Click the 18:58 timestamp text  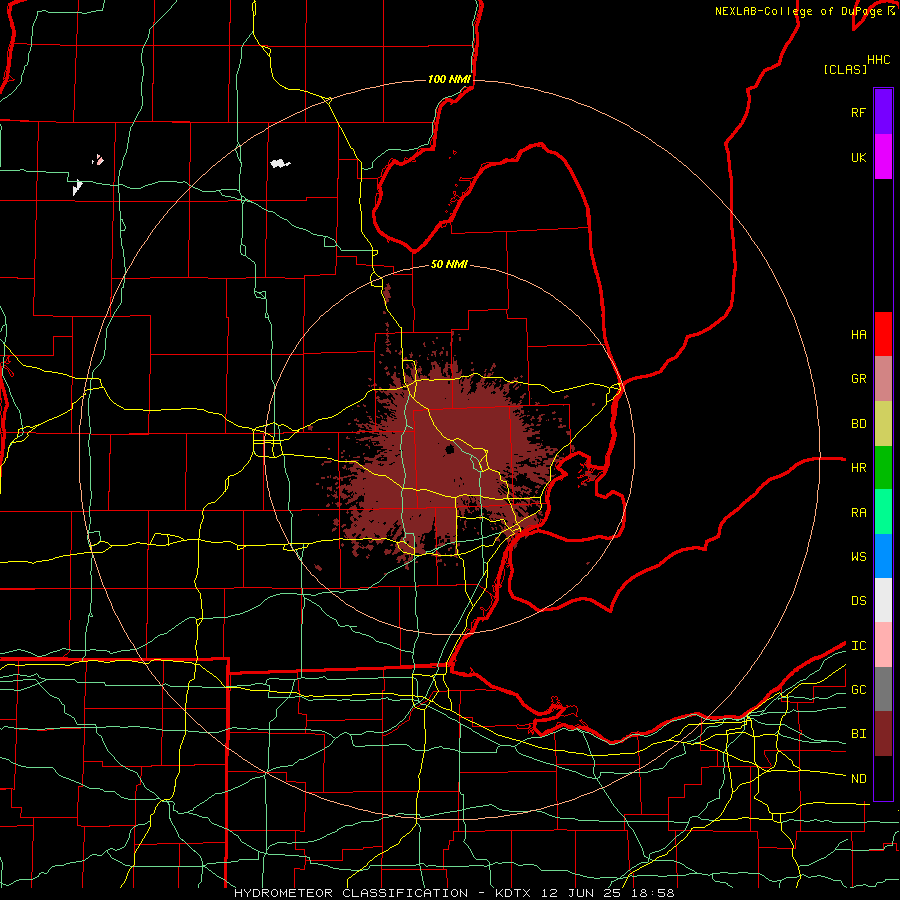651,893
